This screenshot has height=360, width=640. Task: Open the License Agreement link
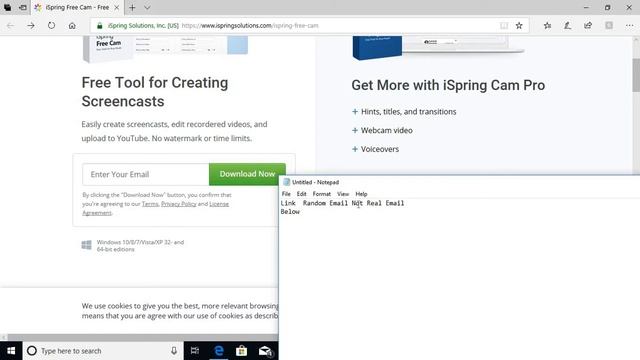point(156,208)
